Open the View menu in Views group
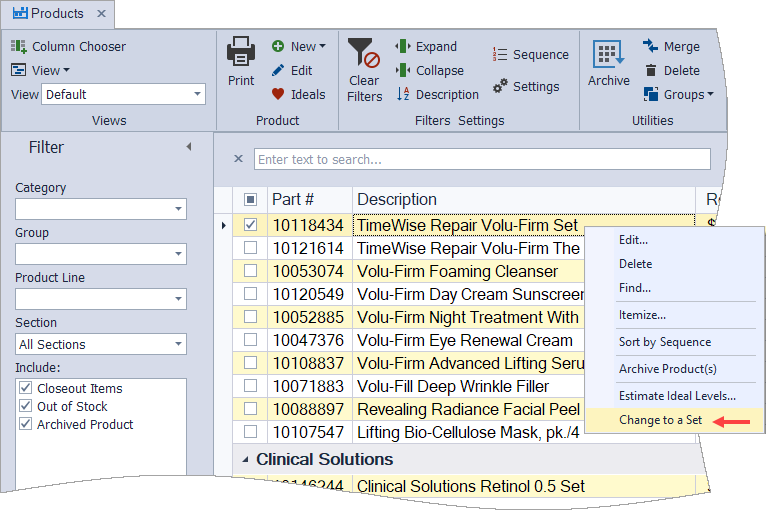Screen dimensions: 766x510 (40, 70)
